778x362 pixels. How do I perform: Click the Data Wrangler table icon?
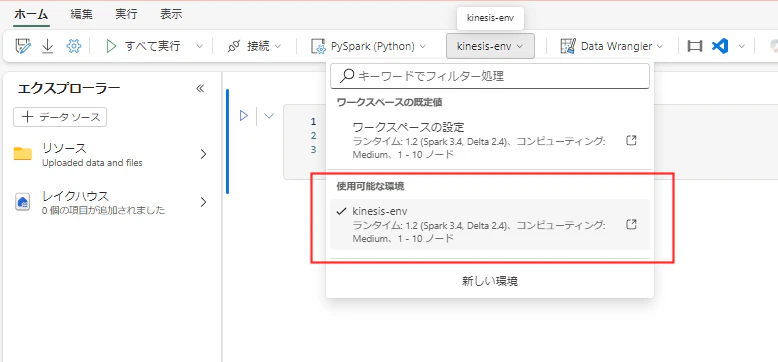tap(568, 46)
